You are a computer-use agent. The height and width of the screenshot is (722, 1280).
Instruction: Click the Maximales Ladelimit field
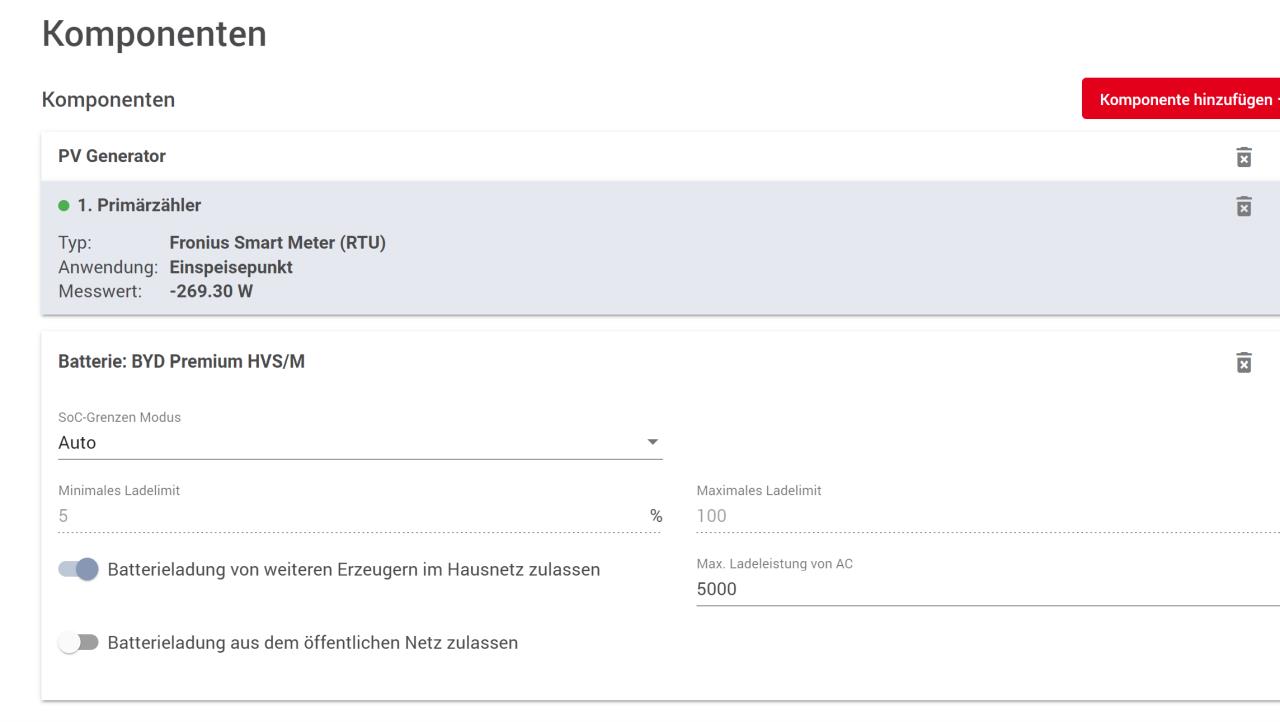coord(988,516)
